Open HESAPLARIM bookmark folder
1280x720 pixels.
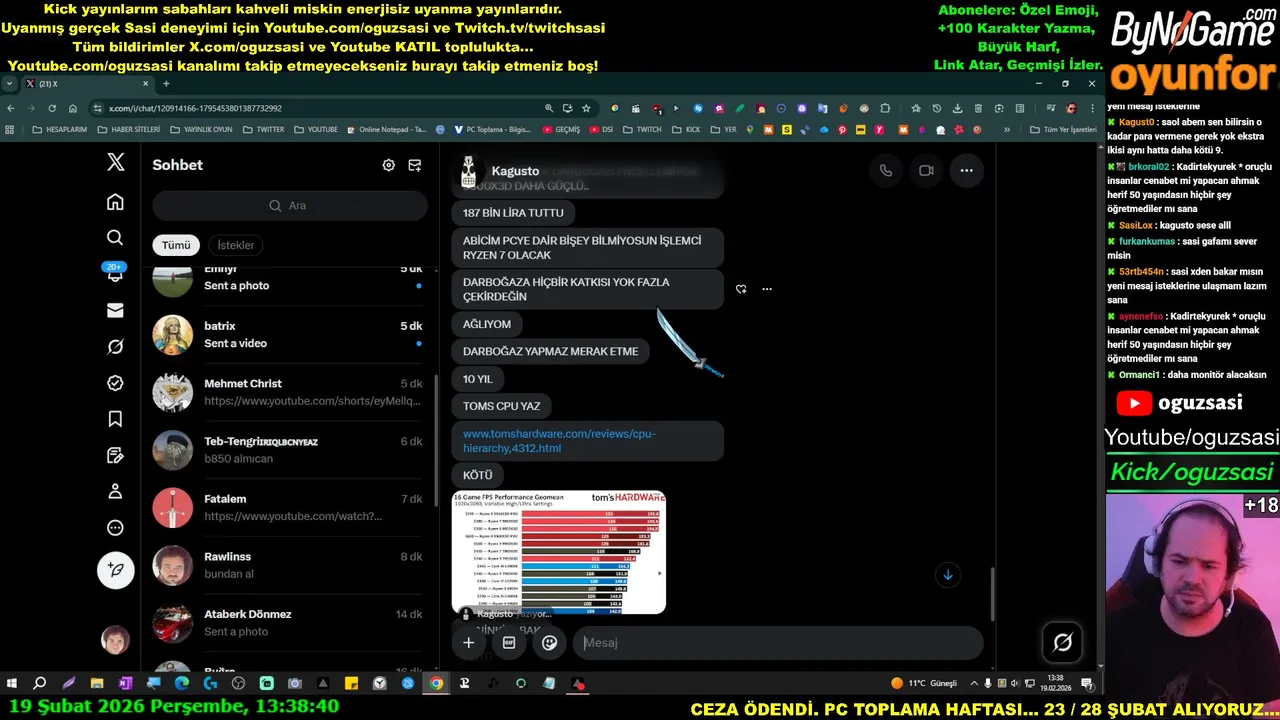pyautogui.click(x=60, y=129)
